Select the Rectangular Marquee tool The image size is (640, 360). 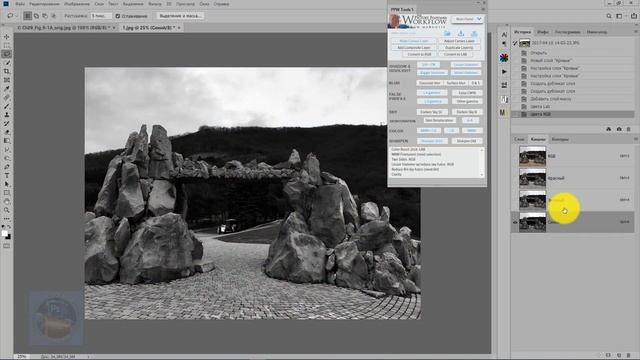click(7, 45)
